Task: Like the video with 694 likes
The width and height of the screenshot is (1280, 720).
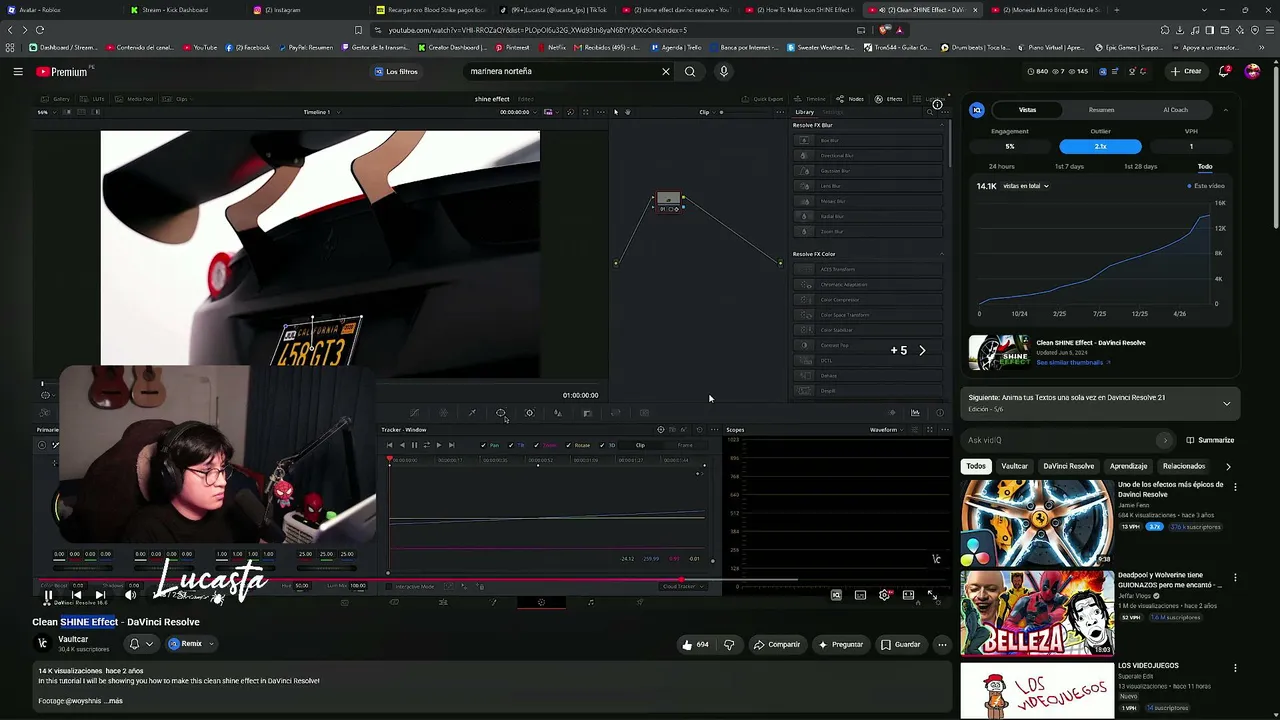Action: click(x=695, y=645)
